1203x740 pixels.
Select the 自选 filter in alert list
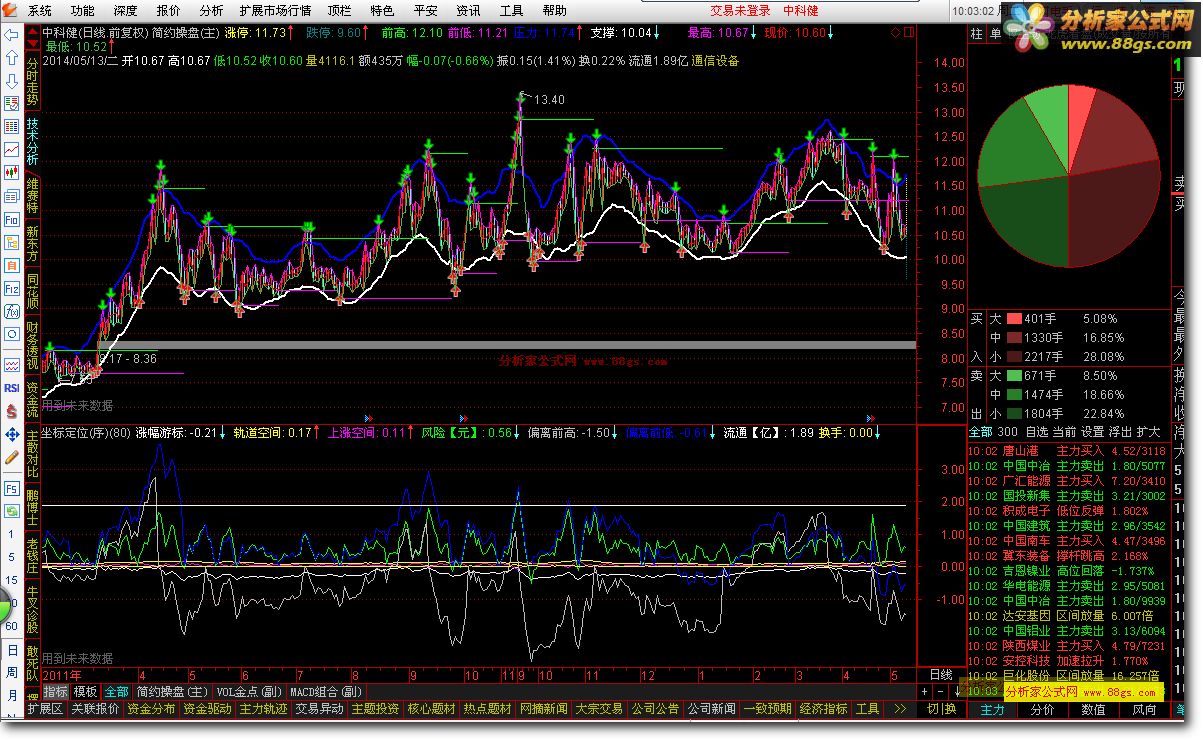pyautogui.click(x=1037, y=432)
